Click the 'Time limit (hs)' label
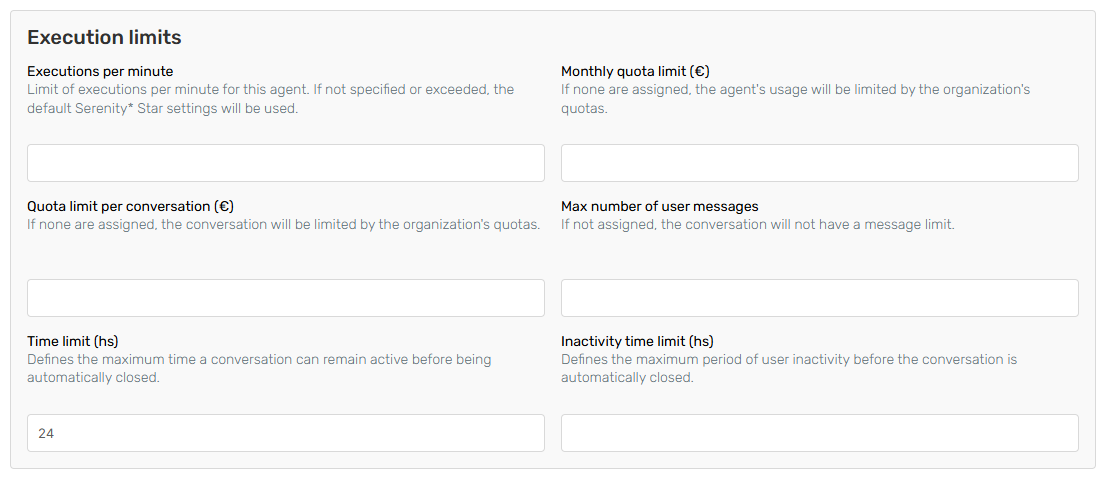The height and width of the screenshot is (478, 1104). (73, 342)
